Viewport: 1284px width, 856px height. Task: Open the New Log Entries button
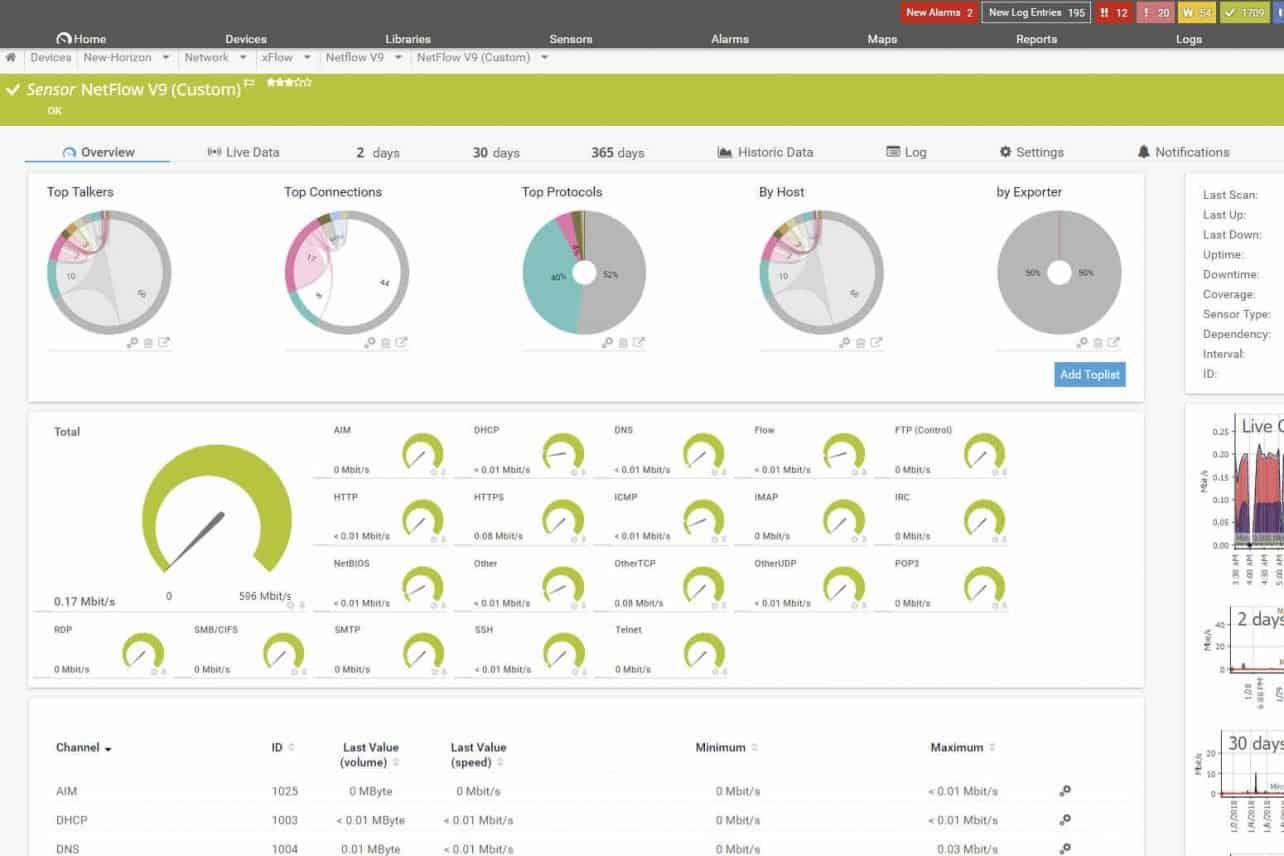tap(1035, 12)
